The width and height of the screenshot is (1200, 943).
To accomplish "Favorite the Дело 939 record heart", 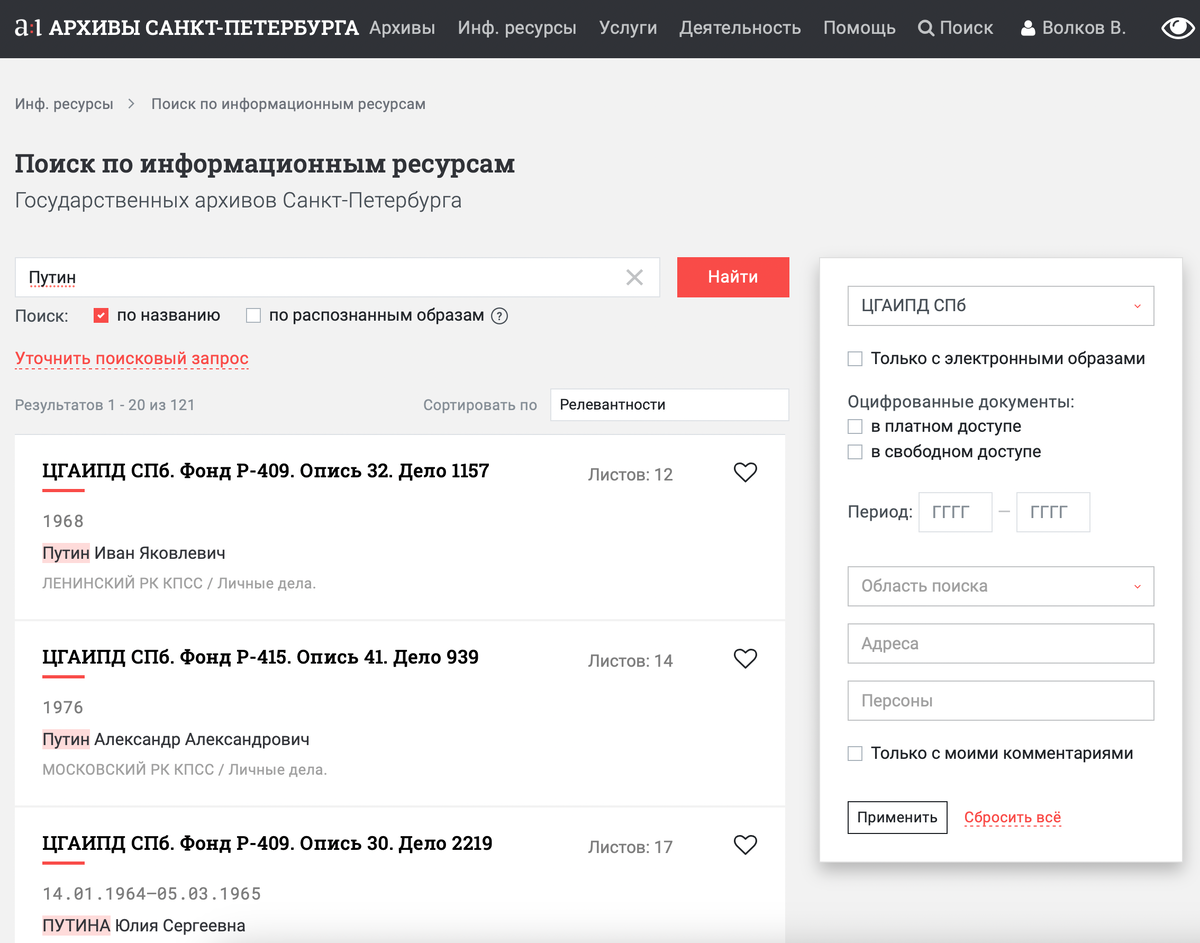I will click(745, 659).
